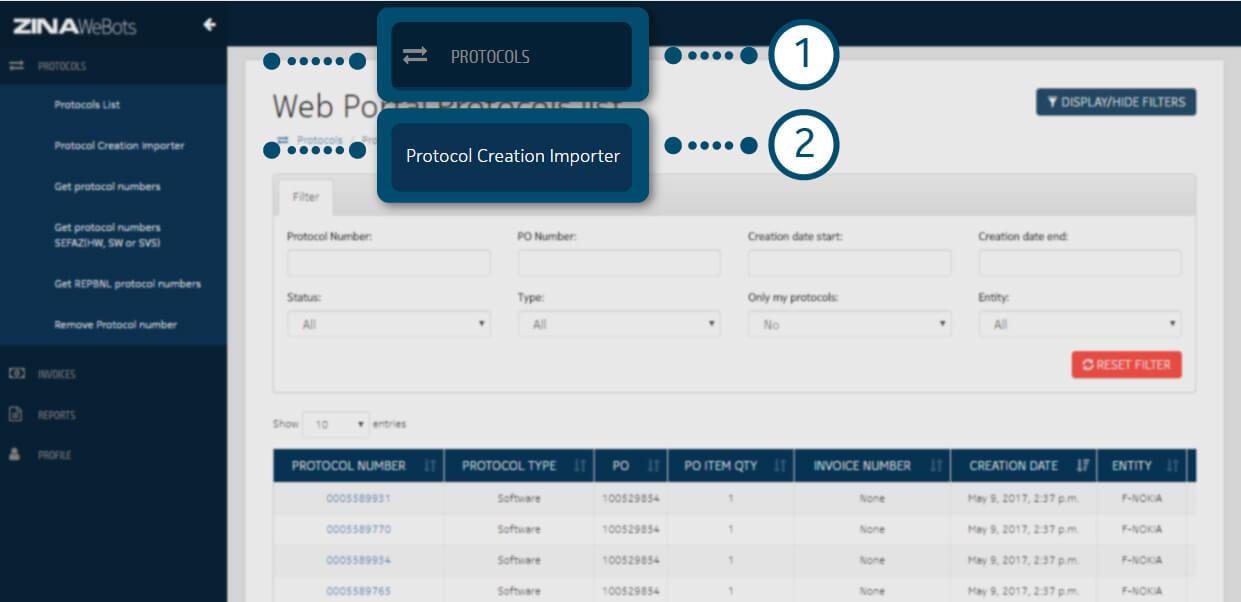Click the Display/Hide Filters button
This screenshot has width=1241, height=602.
tap(1115, 102)
